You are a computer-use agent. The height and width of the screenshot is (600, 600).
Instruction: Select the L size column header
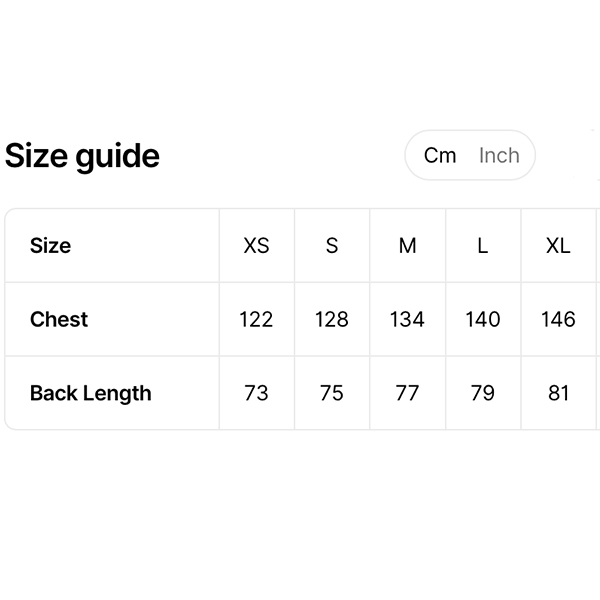pos(482,246)
